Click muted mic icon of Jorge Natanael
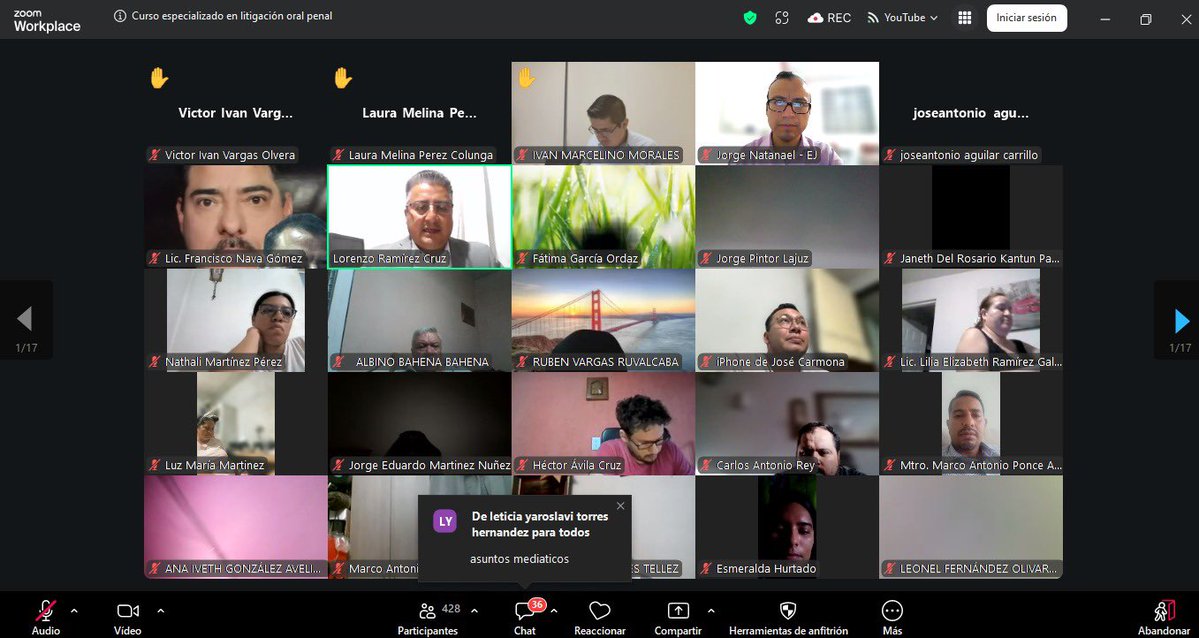The image size is (1199, 638). (707, 155)
